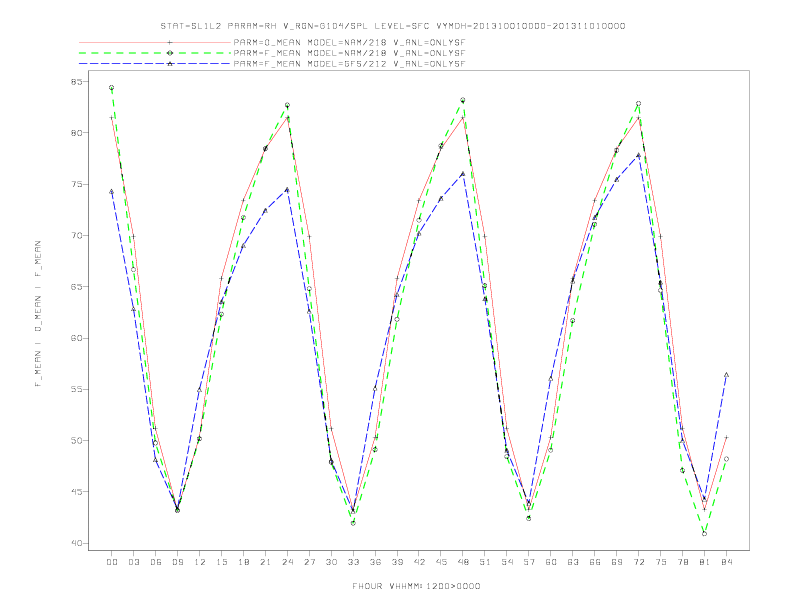Click x-axis tick label 60
This screenshot has height=612, width=792.
pos(551,562)
